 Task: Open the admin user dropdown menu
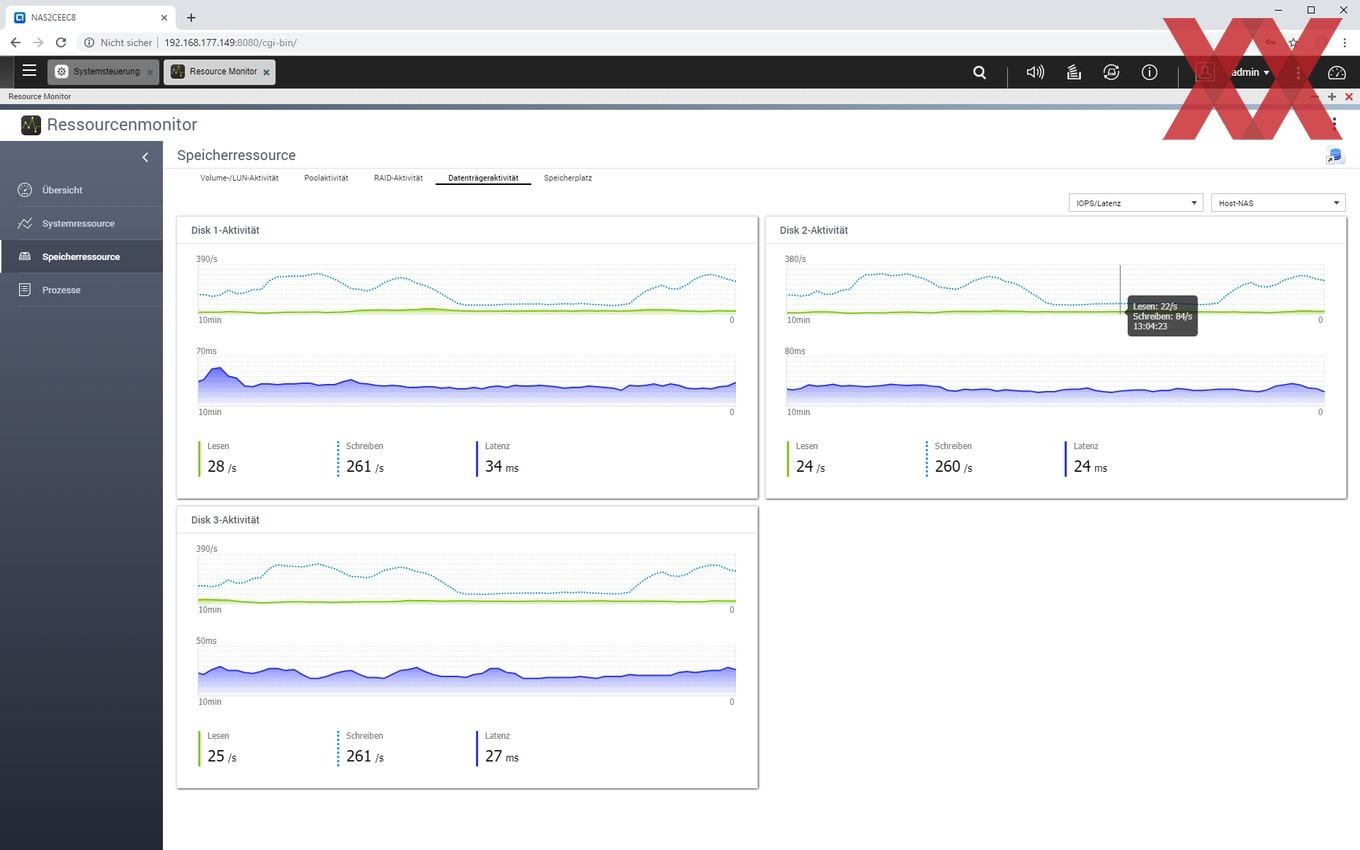tap(1250, 72)
